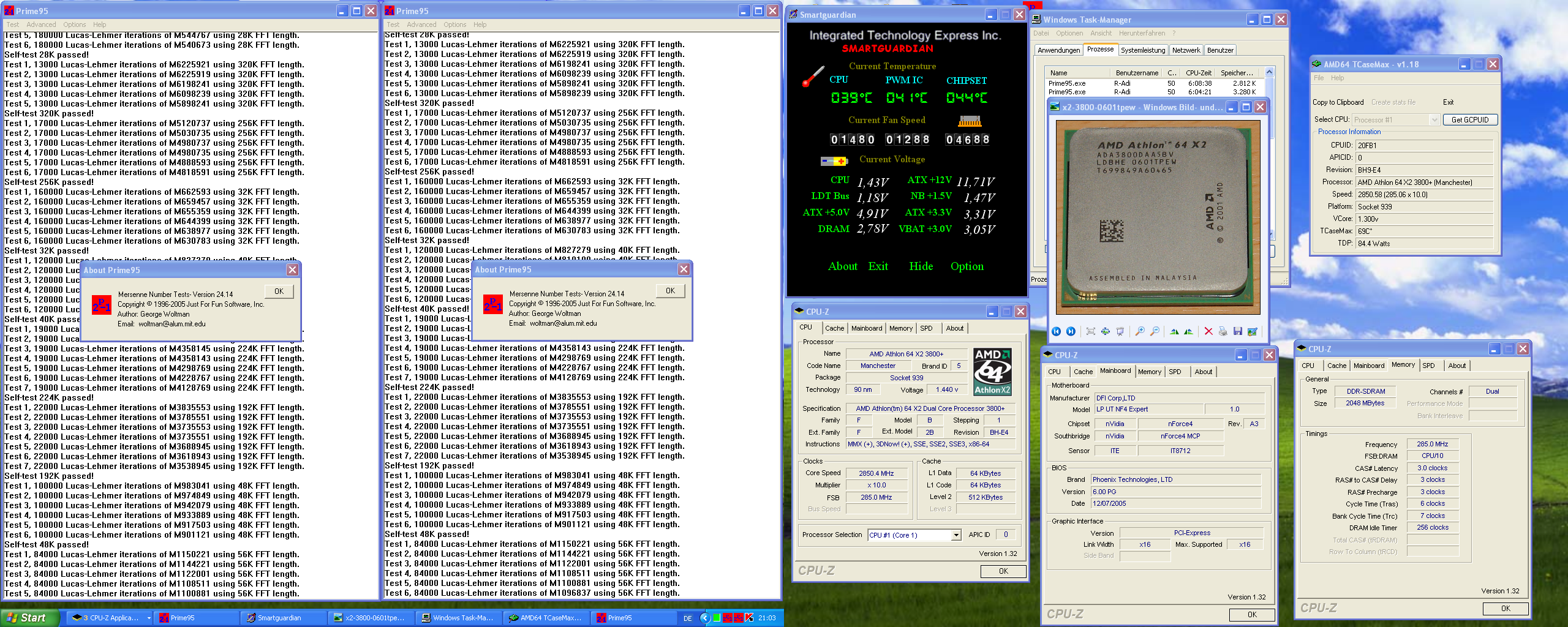
Task: Click the CPUID field showing 20FB1
Action: (1423, 146)
